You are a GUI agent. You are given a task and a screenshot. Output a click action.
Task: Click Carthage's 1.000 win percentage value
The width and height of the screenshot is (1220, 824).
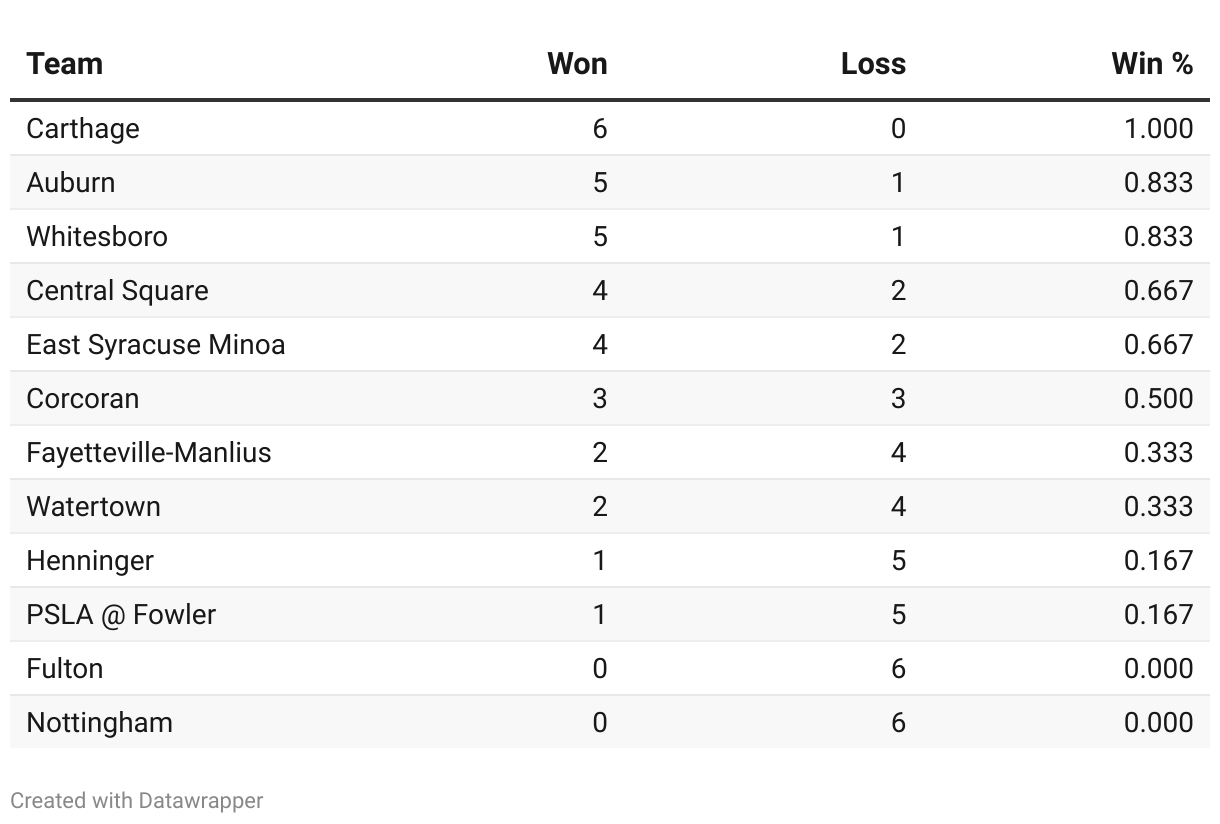coord(1158,128)
